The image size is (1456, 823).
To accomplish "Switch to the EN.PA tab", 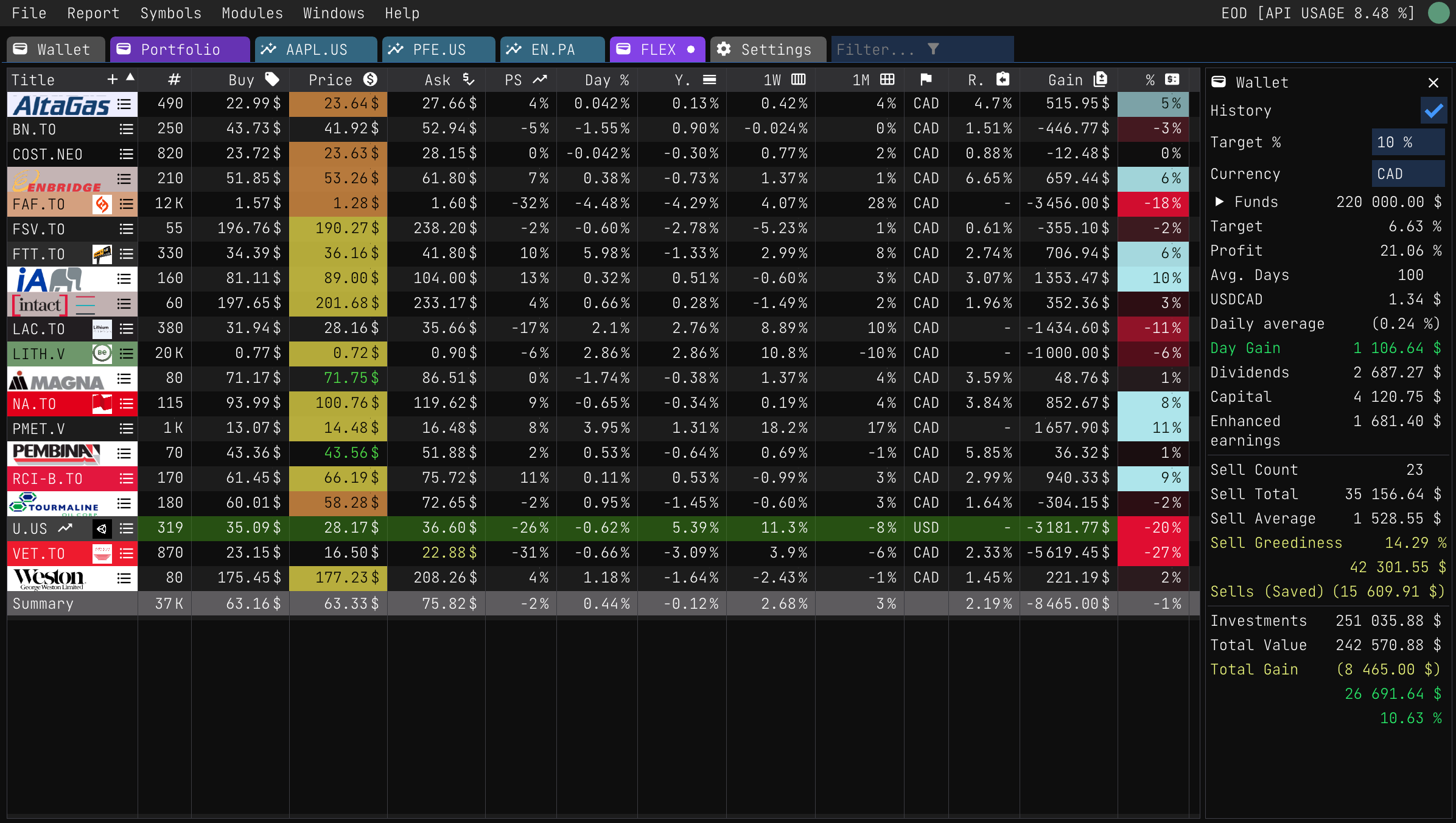I will pos(552,49).
